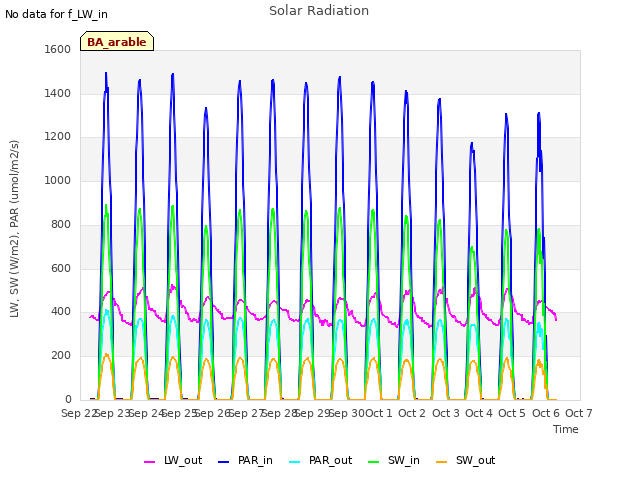Click the 600 y-axis tick label
Image resolution: width=640 pixels, height=480 pixels.
(x=61, y=269)
